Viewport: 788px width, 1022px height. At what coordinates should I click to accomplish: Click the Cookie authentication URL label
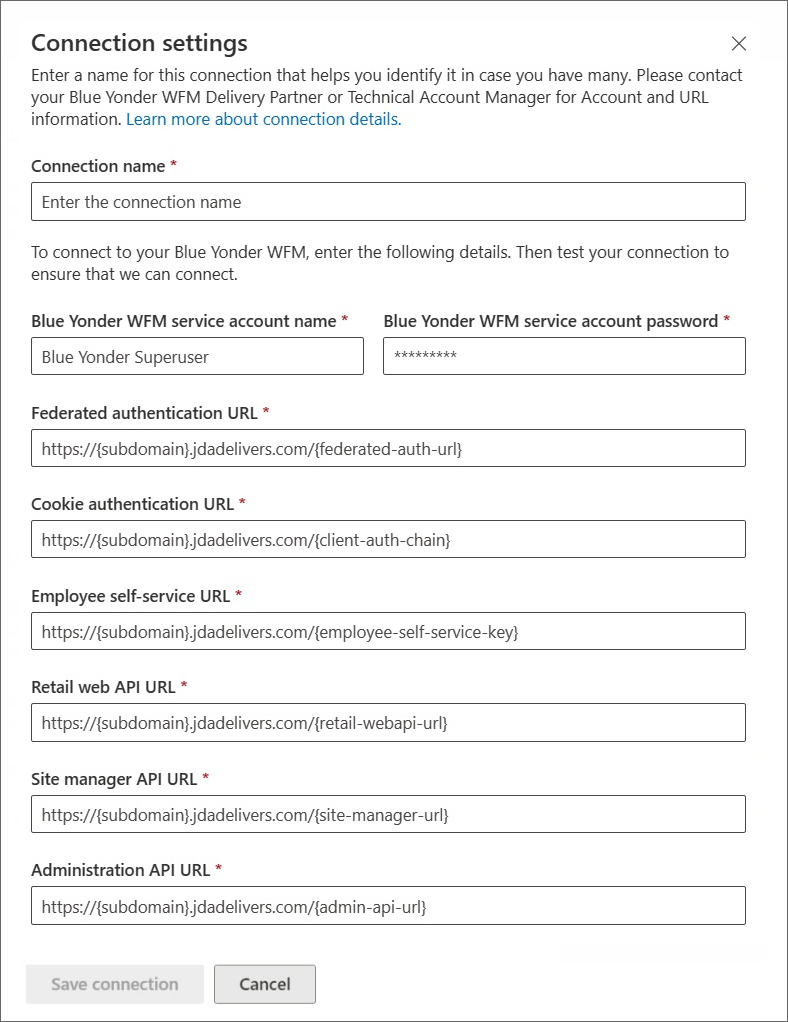pos(132,504)
